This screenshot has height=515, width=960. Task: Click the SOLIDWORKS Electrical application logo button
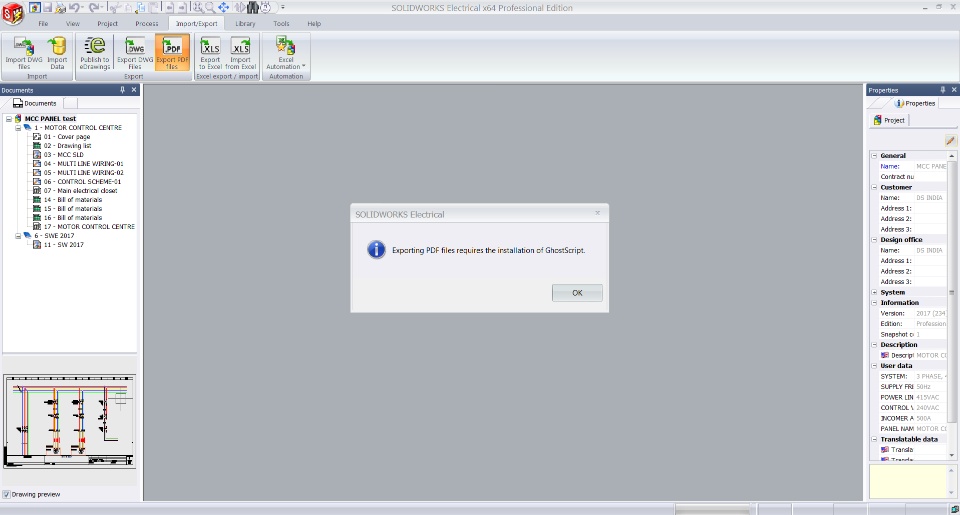[12, 13]
